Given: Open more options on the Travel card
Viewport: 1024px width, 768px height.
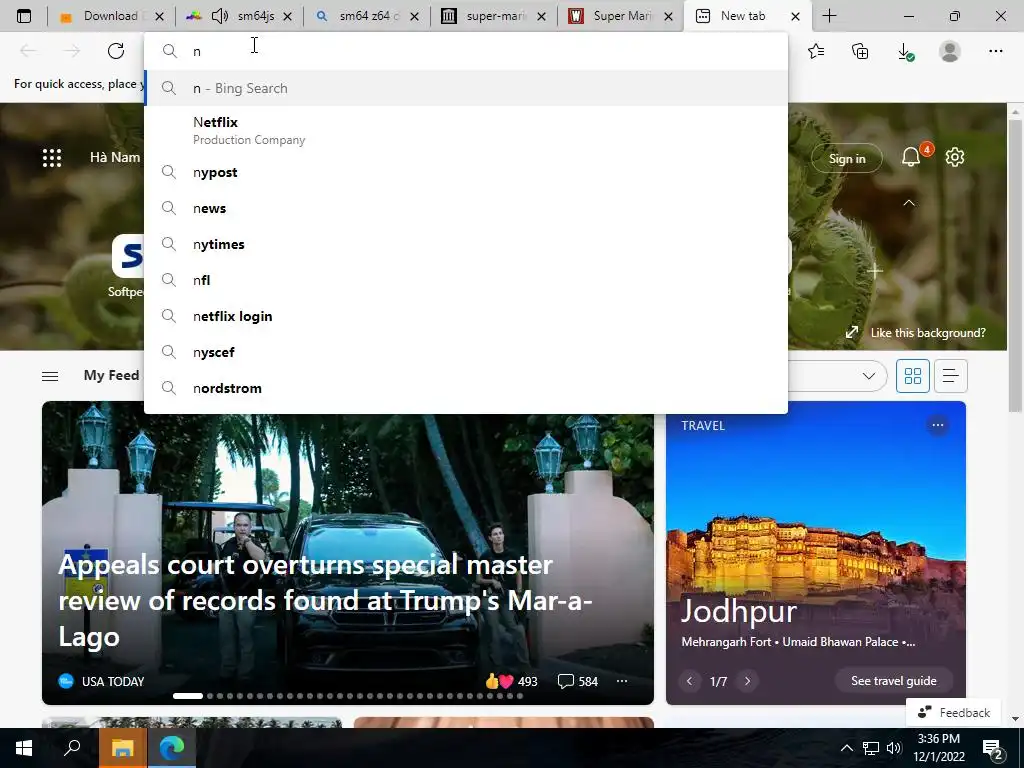Looking at the screenshot, I should click(938, 425).
